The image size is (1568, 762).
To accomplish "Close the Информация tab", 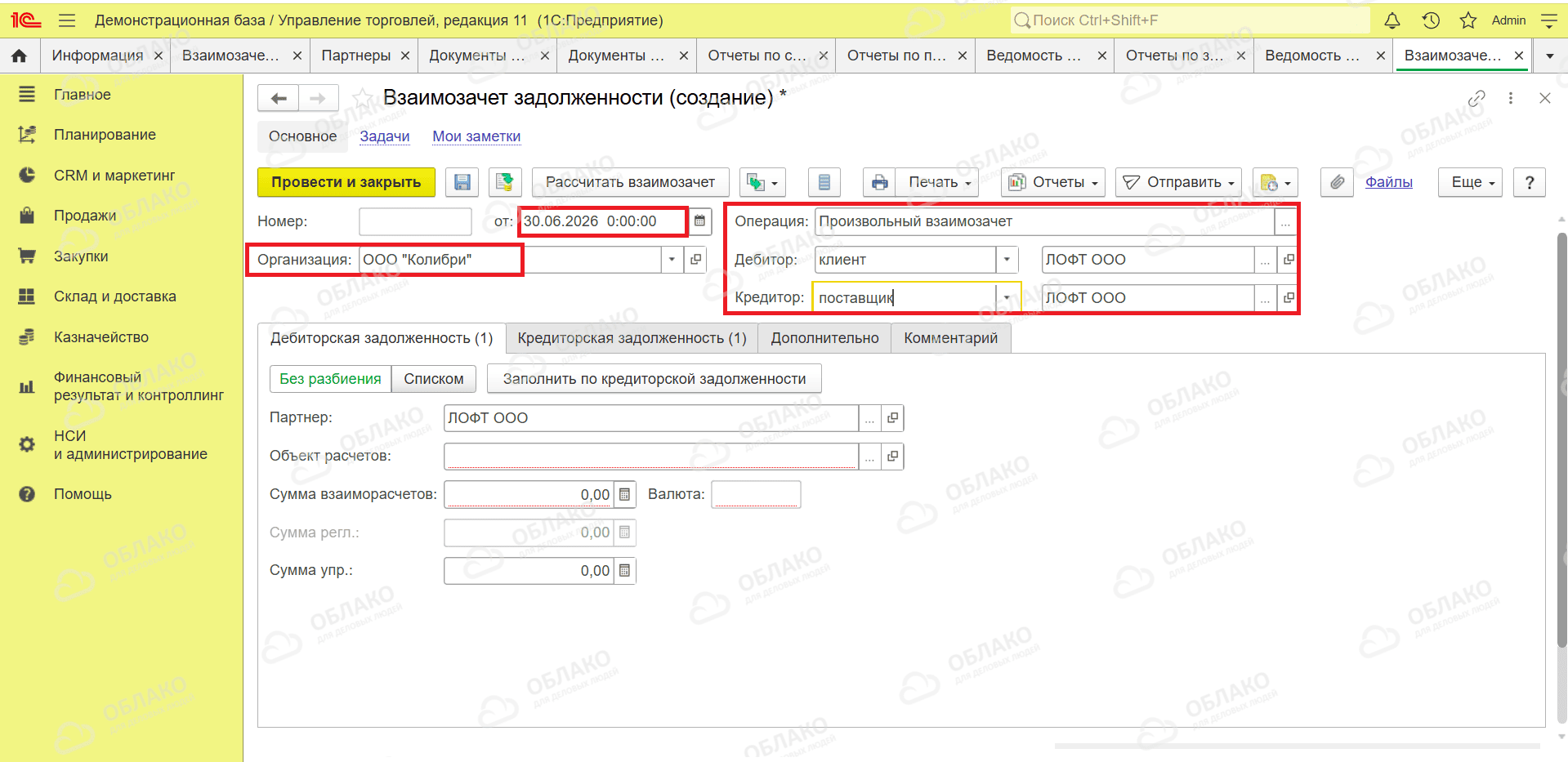I will point(159,56).
